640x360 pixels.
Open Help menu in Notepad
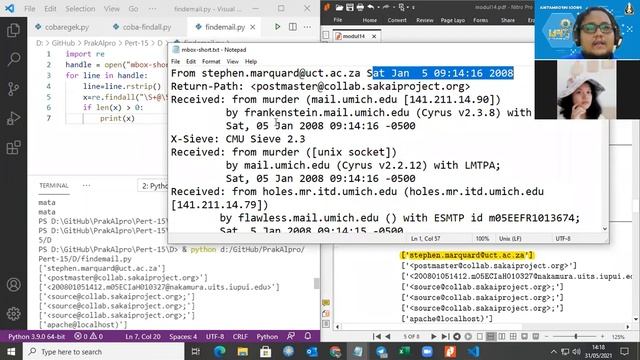coord(251,62)
